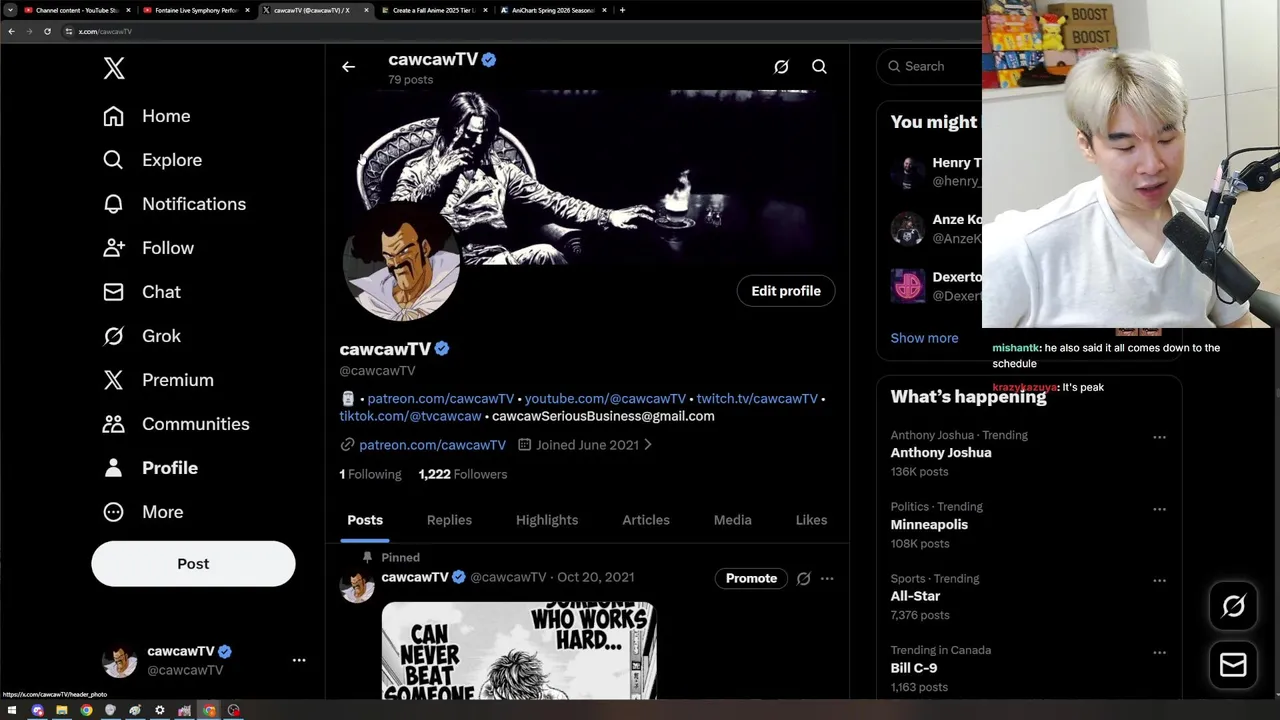The image size is (1280, 720).
Task: Open a new browser tab
Action: click(622, 10)
